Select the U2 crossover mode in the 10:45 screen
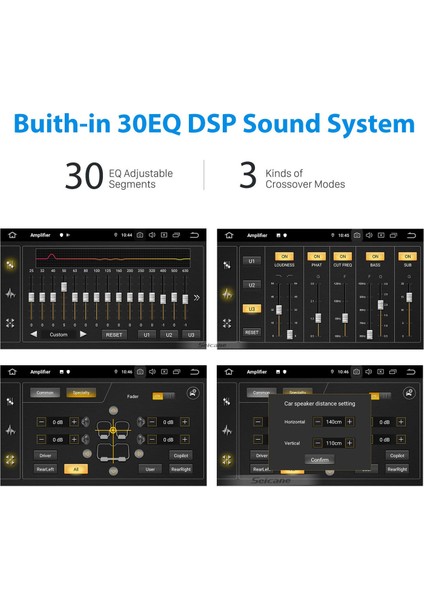Image resolution: width=424 pixels, height=600 pixels. [x=252, y=285]
